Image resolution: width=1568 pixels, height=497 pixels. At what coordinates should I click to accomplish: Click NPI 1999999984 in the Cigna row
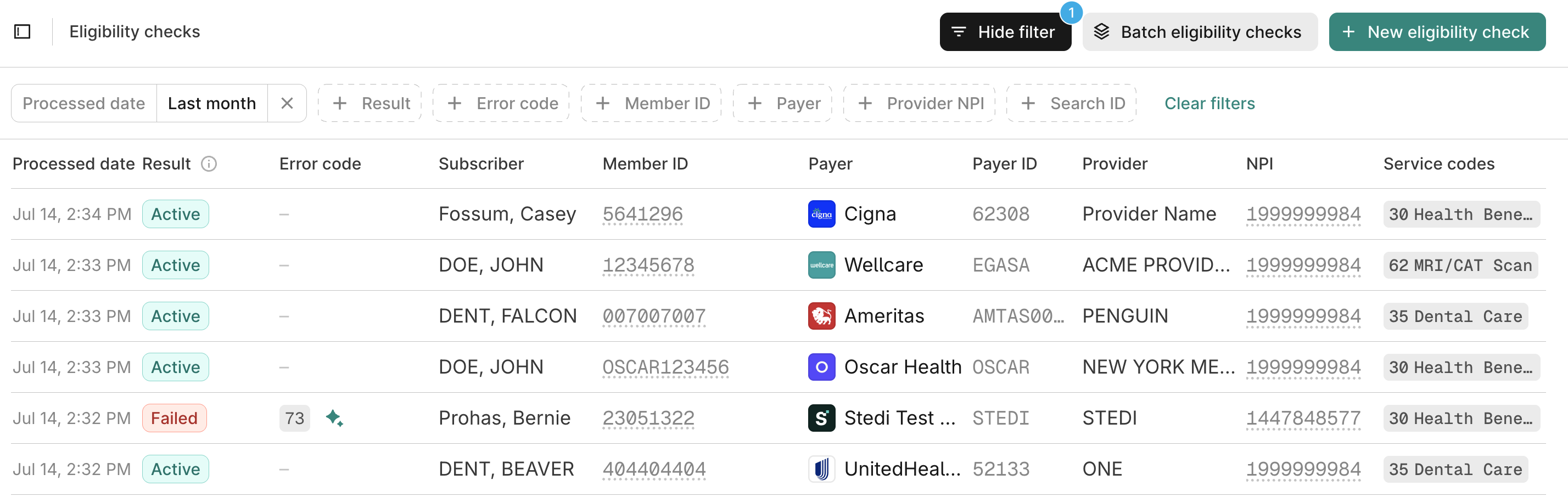tap(1303, 214)
